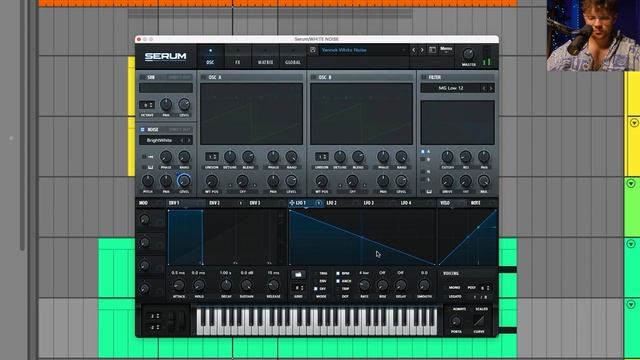Select previous filter type arrow near MG Low 12
Image resolution: width=640 pixels, height=360 pixels.
coord(484,88)
